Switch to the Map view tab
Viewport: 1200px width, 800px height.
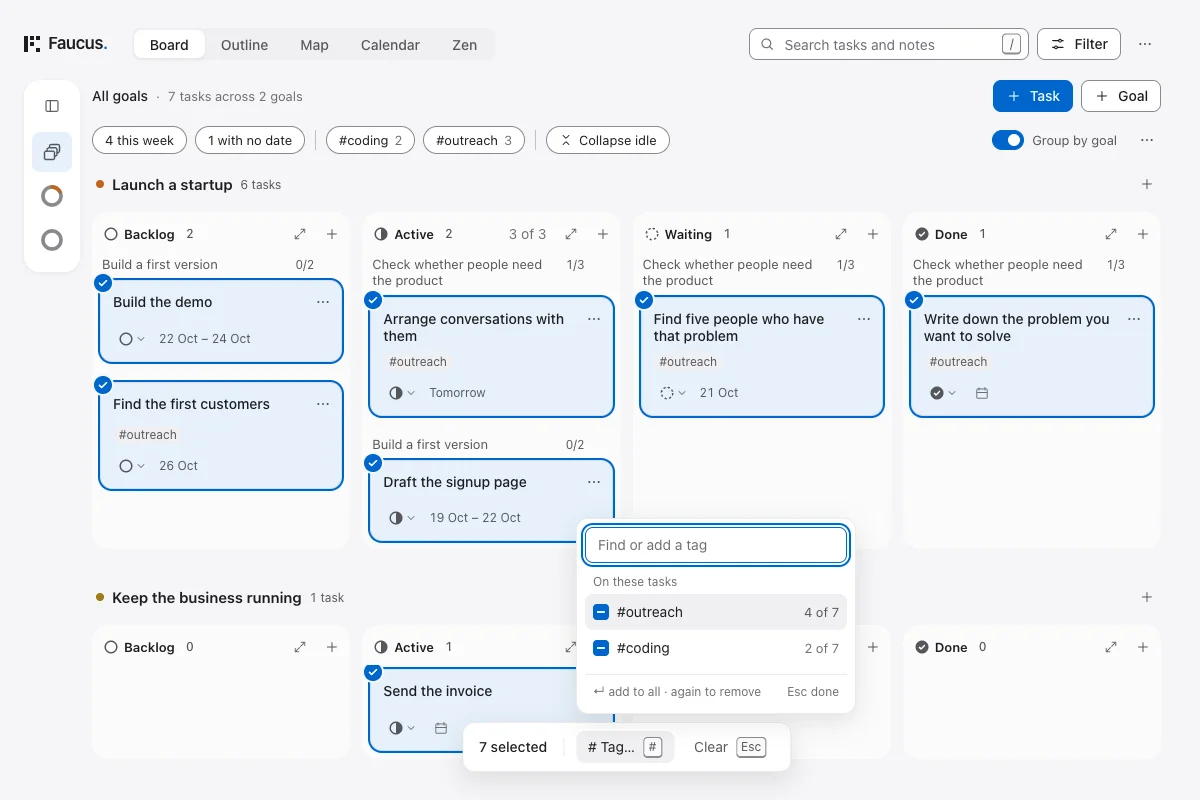314,44
